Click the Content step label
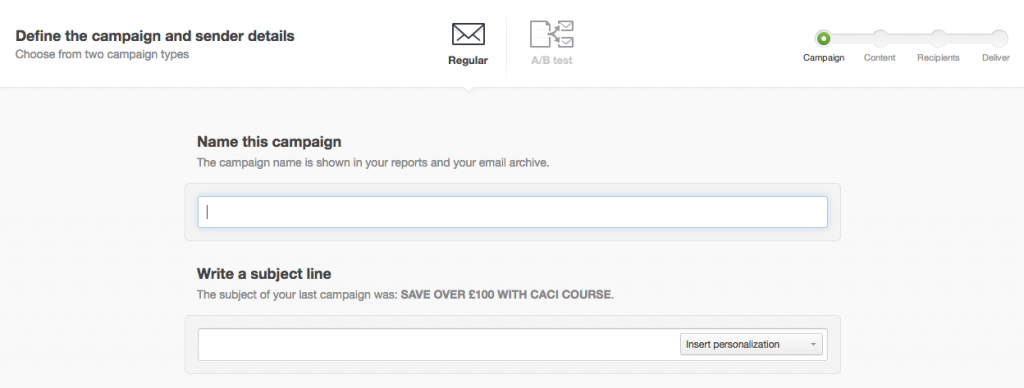The height and width of the screenshot is (388, 1024). (x=880, y=57)
